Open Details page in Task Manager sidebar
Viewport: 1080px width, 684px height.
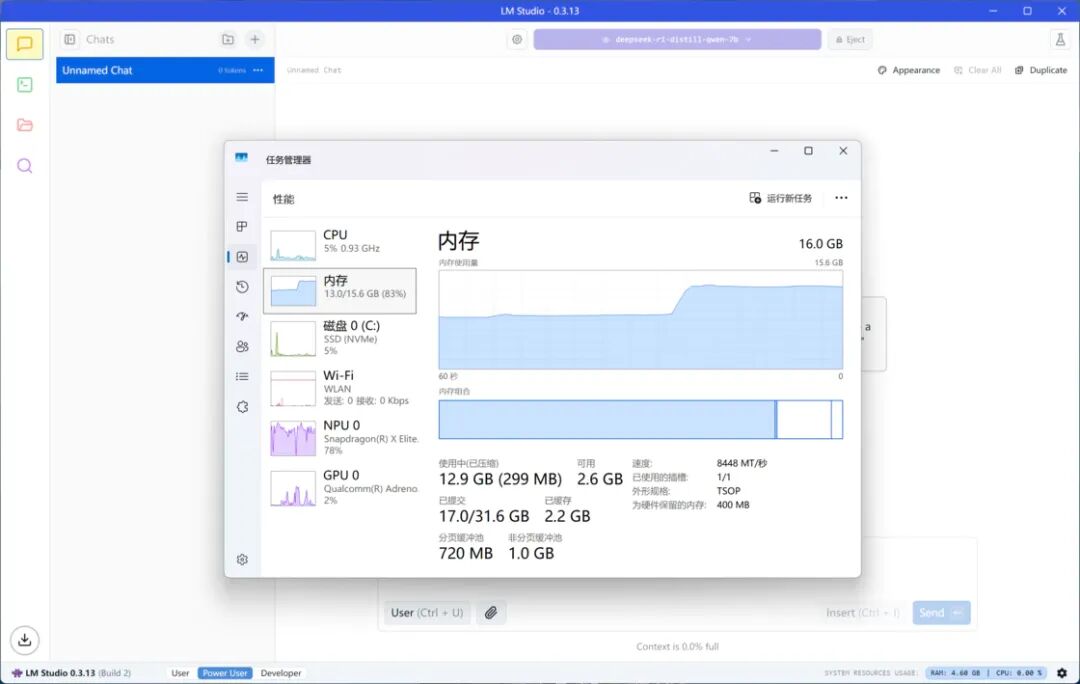242,376
